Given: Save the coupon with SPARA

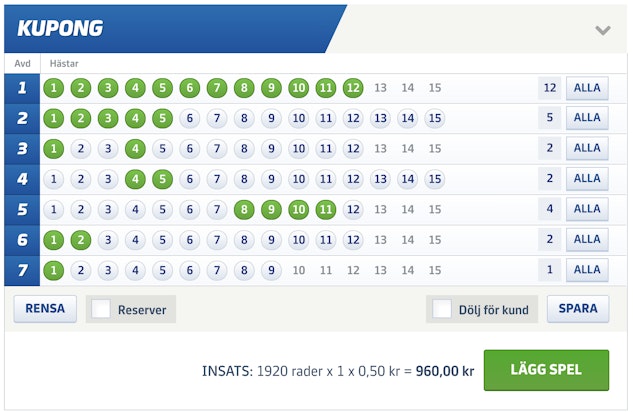Looking at the screenshot, I should [x=578, y=309].
